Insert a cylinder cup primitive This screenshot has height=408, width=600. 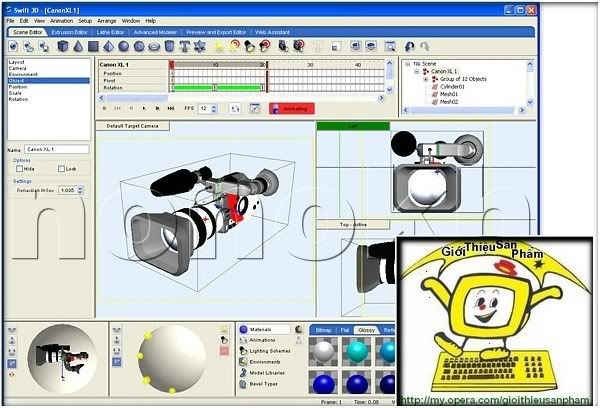(x=169, y=46)
